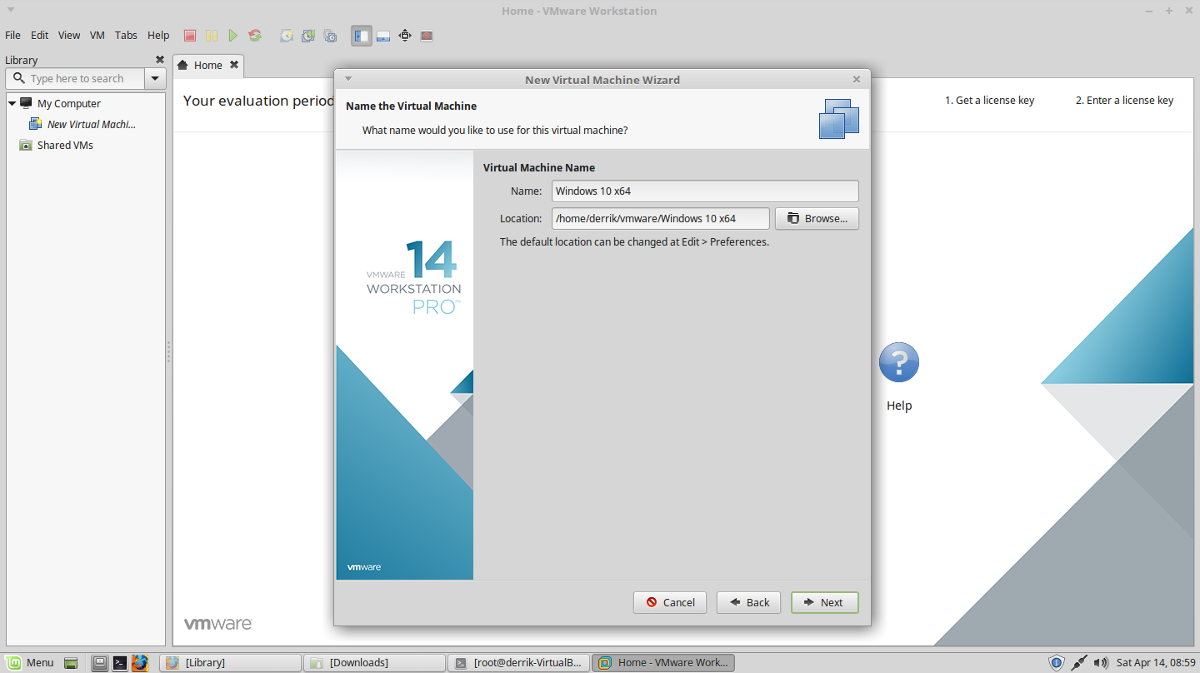
Task: Toggle the thumbnail bar view
Action: tap(383, 35)
